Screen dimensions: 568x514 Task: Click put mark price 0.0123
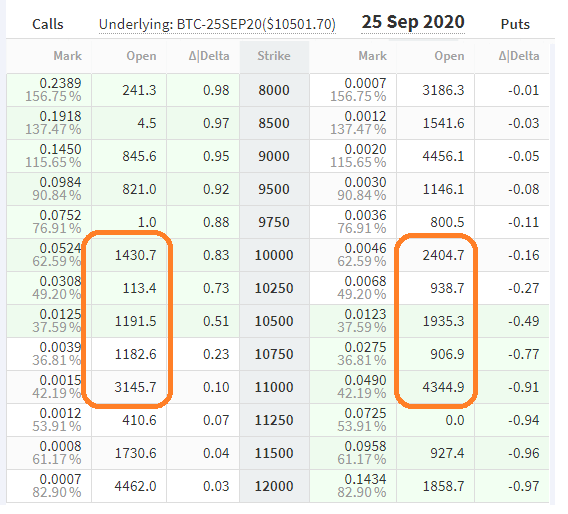[366, 314]
